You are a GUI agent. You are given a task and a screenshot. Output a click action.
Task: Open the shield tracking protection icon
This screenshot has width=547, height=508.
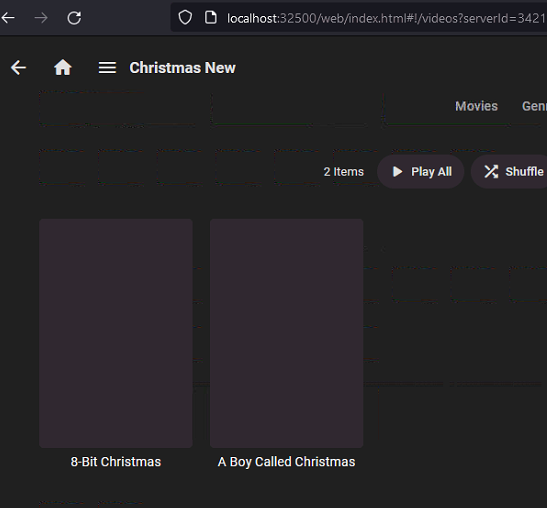click(x=185, y=17)
